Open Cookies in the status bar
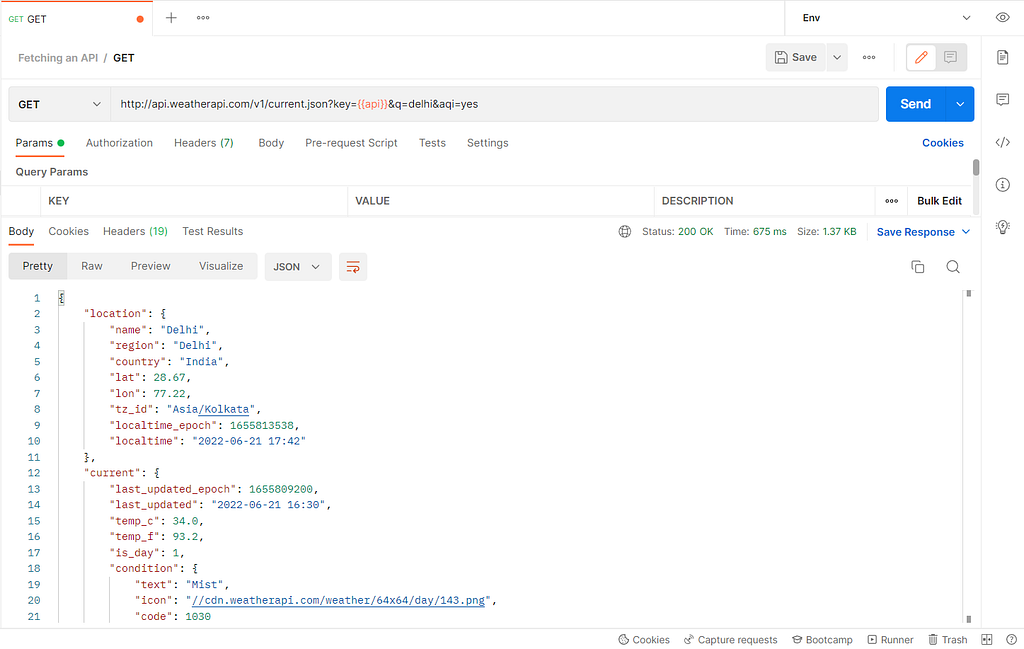The height and width of the screenshot is (649, 1024). click(644, 640)
